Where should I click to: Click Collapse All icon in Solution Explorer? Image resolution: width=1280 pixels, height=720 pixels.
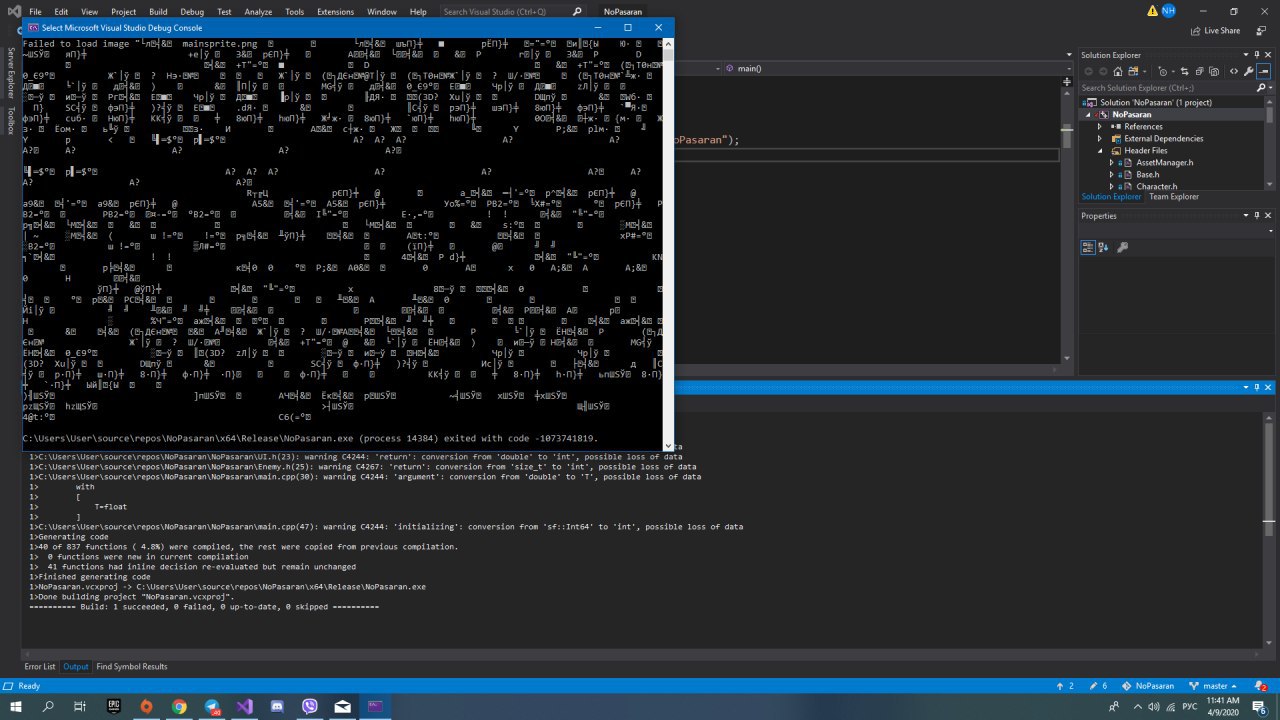[1199, 71]
